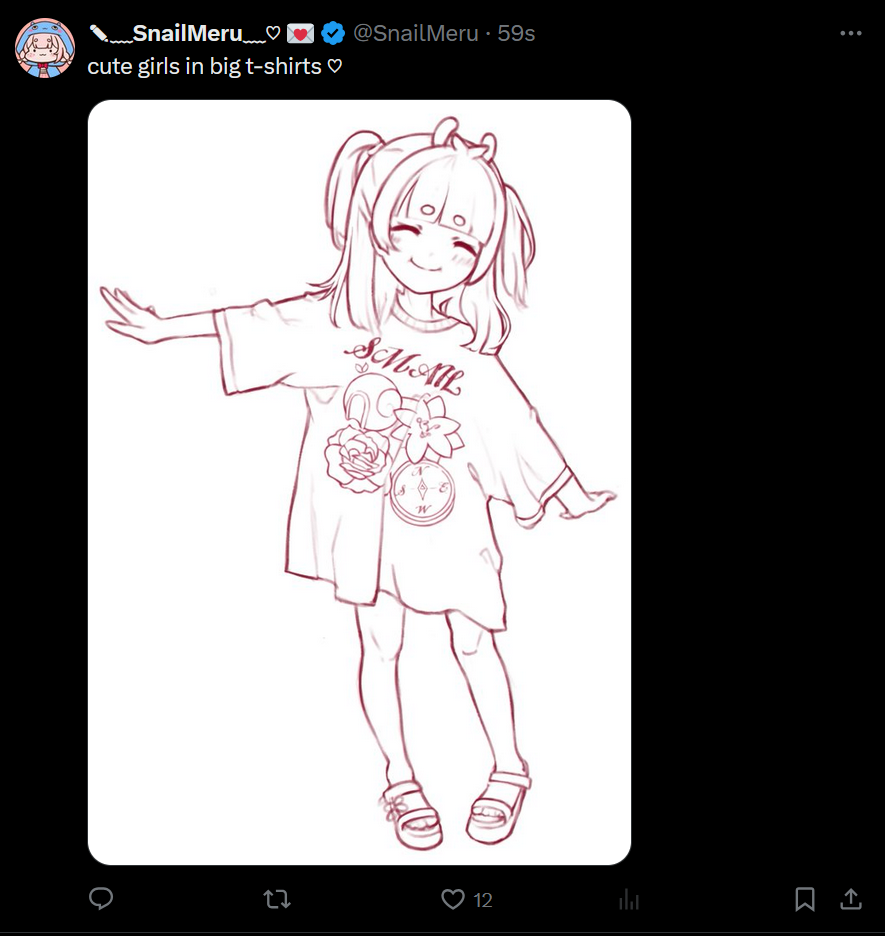
Task: Open the 59s timestamp permalink
Action: click(x=516, y=33)
